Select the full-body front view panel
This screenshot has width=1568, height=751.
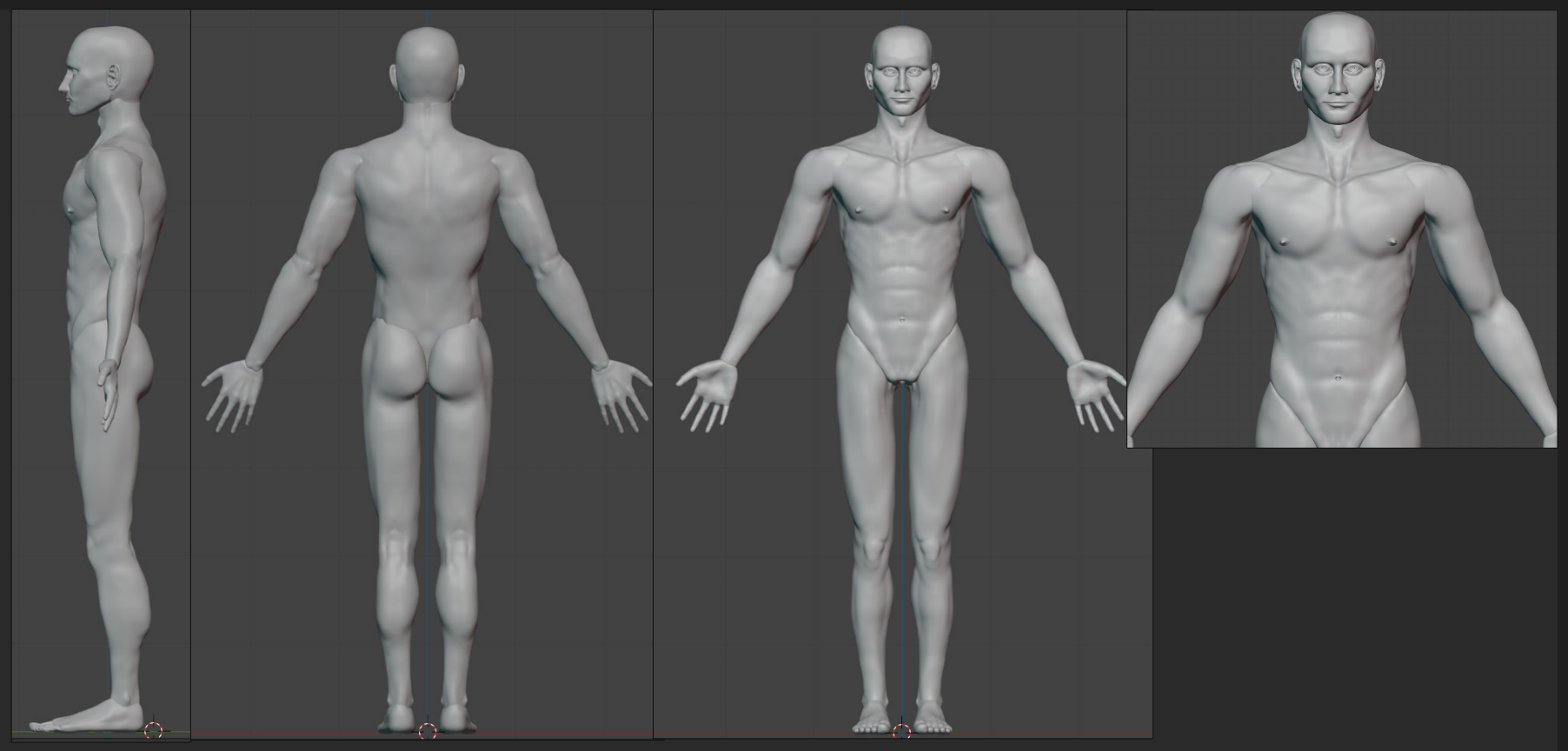[902, 375]
